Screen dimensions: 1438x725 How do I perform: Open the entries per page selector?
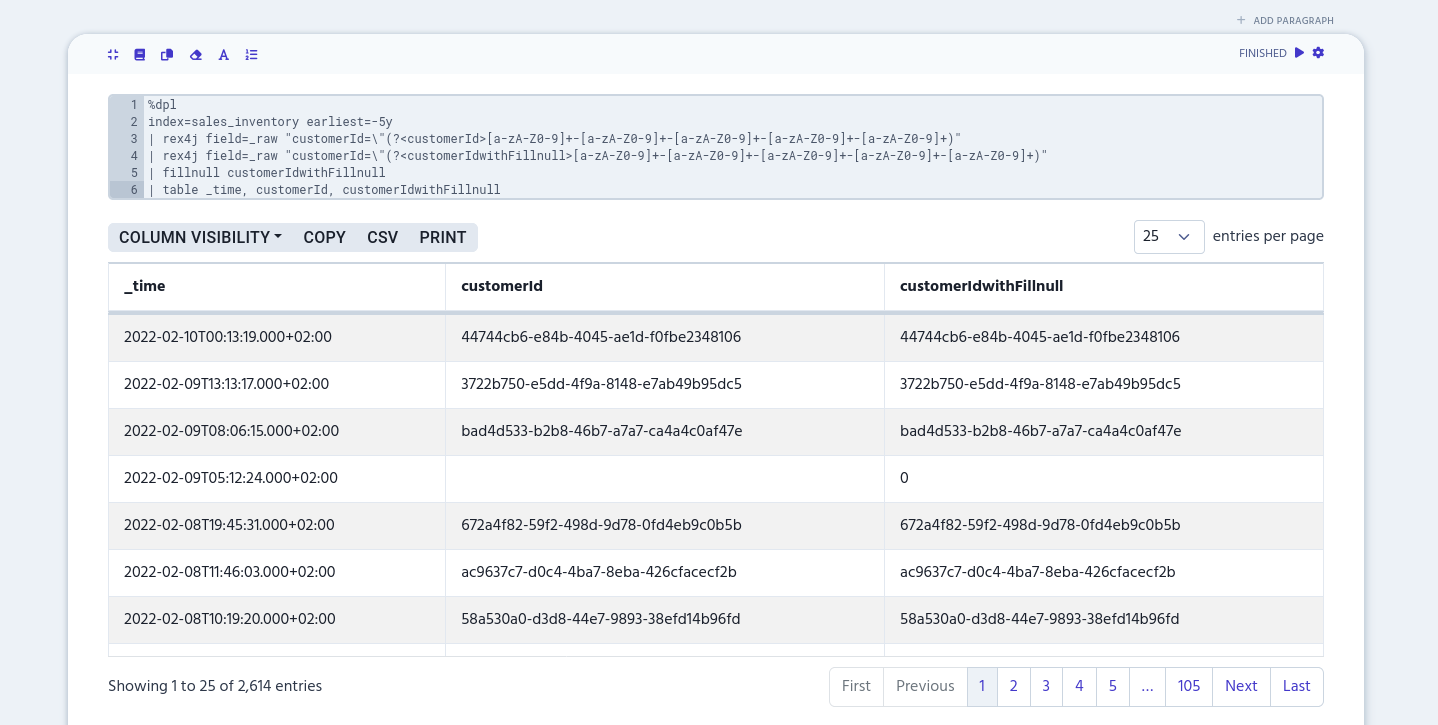[x=1168, y=237]
